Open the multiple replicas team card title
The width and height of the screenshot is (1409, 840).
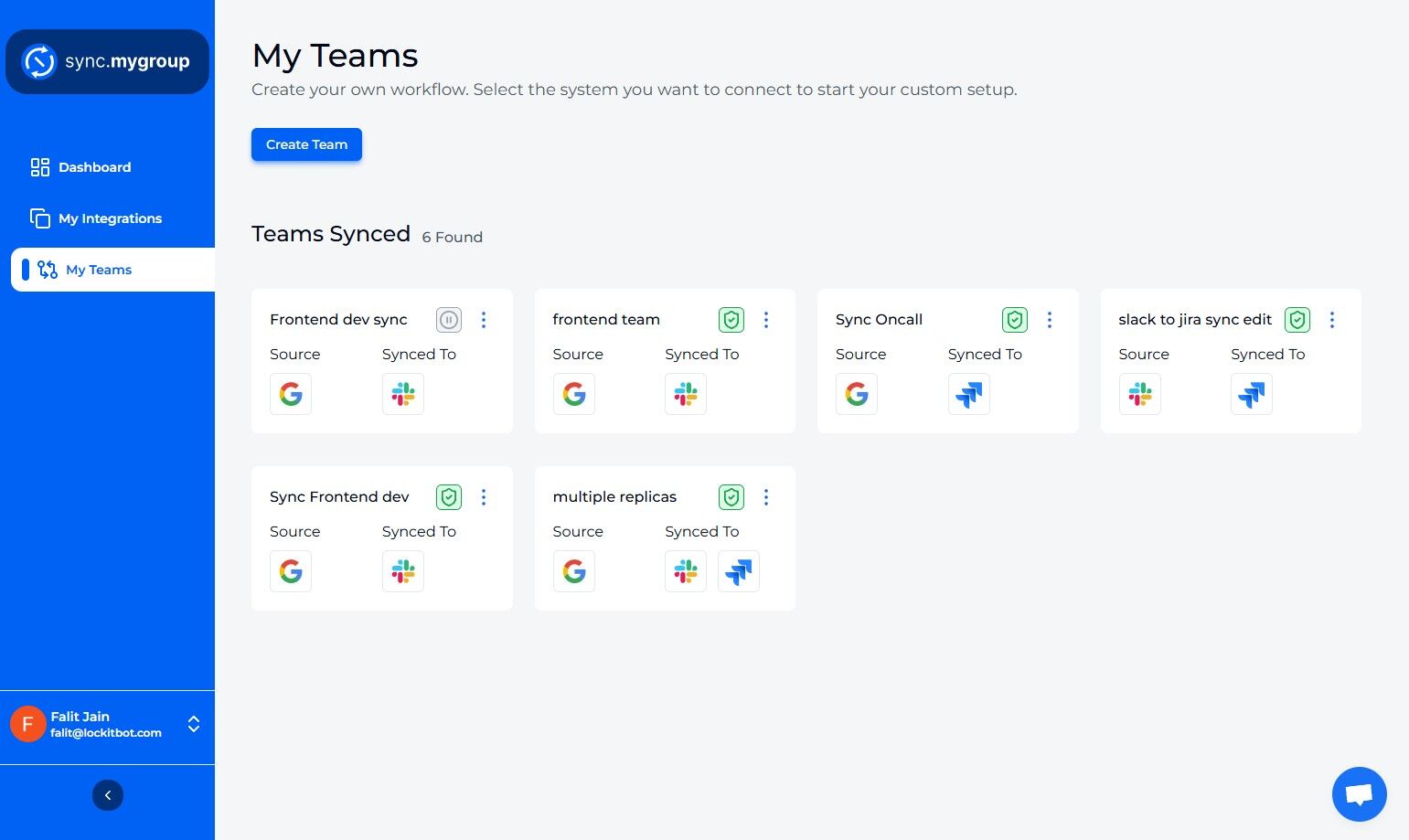pyautogui.click(x=614, y=497)
